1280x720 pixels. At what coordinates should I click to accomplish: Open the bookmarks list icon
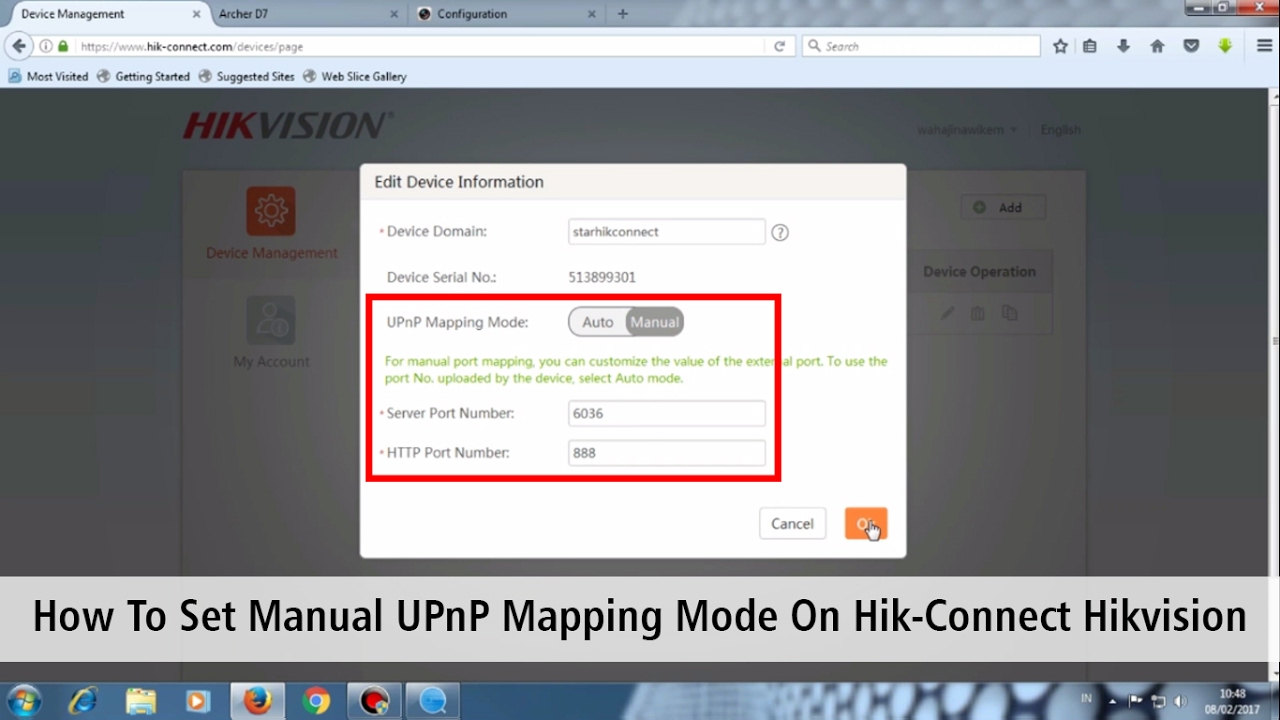click(x=1090, y=46)
